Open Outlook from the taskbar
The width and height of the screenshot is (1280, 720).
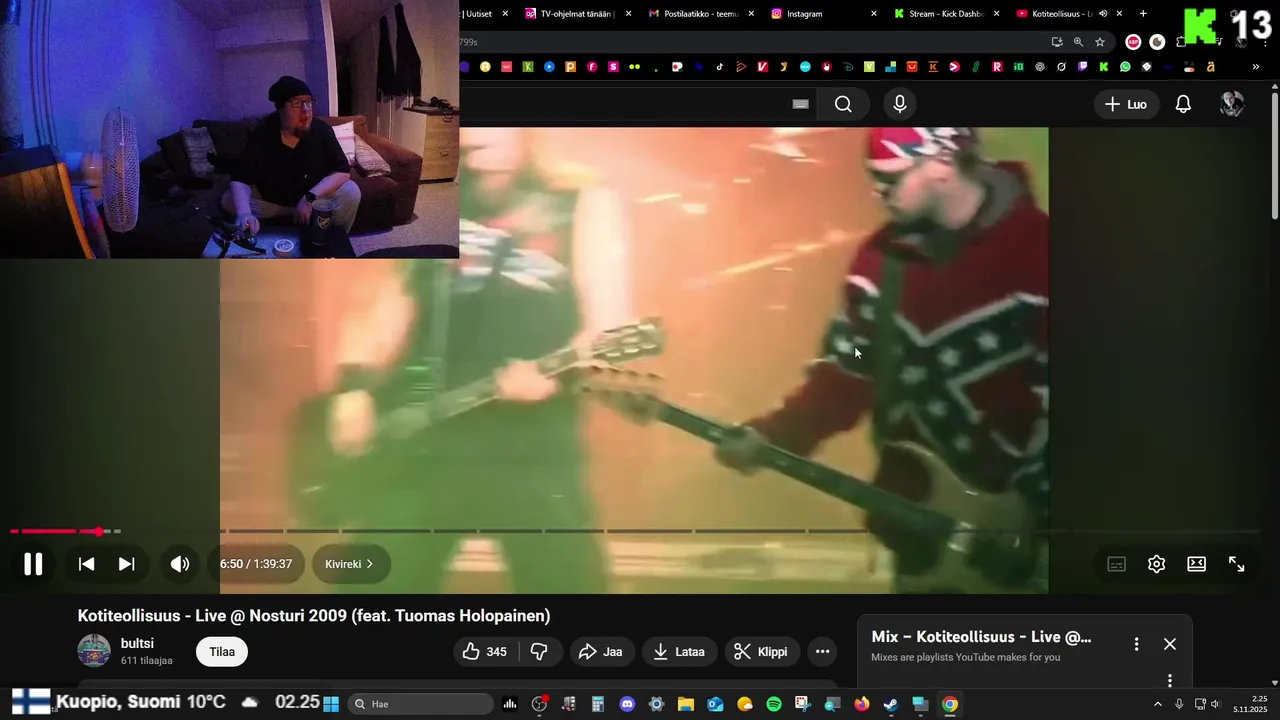[715, 704]
